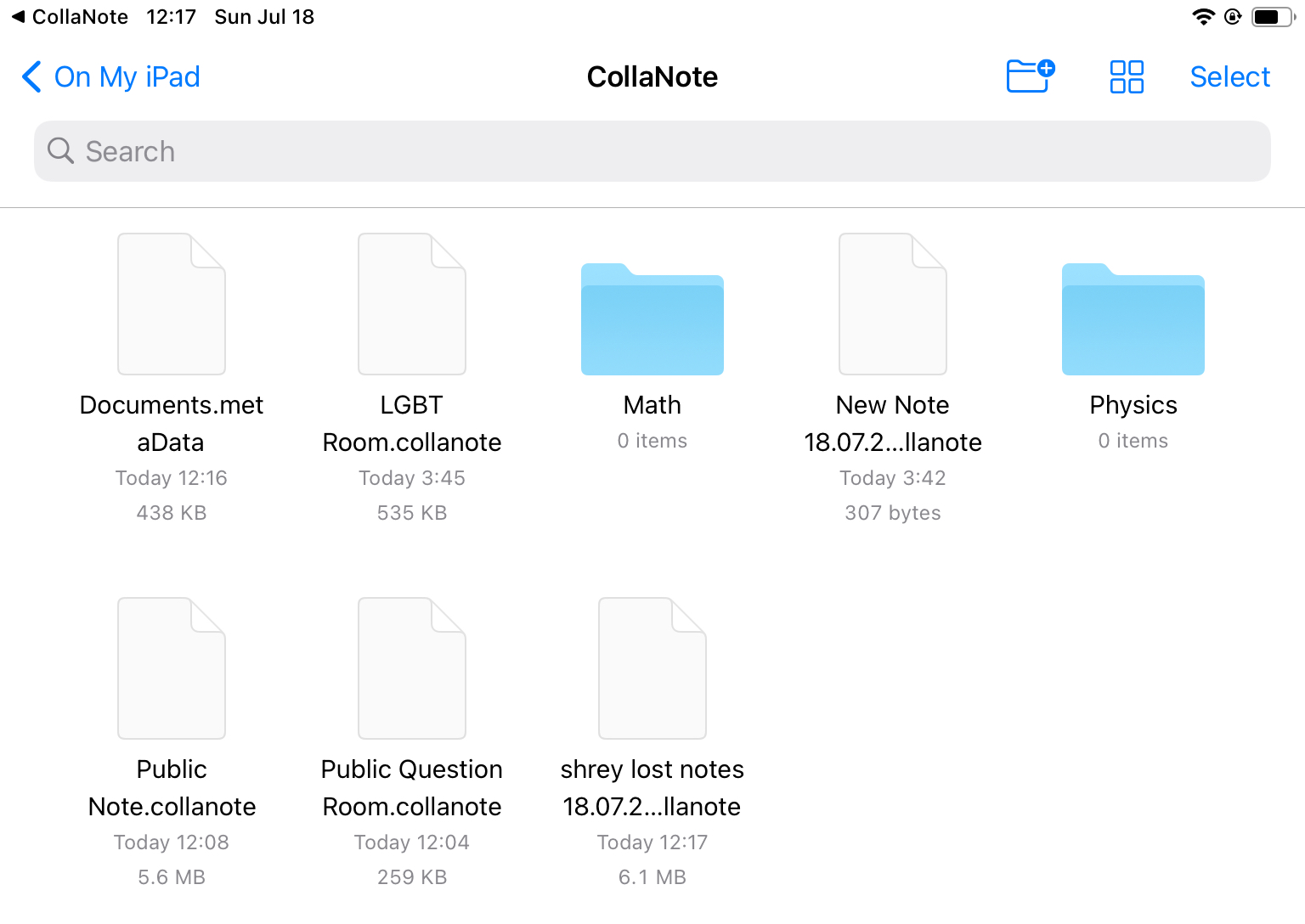Click the Today 12:08 date text
Screen dimensions: 1305x924
pos(172,842)
